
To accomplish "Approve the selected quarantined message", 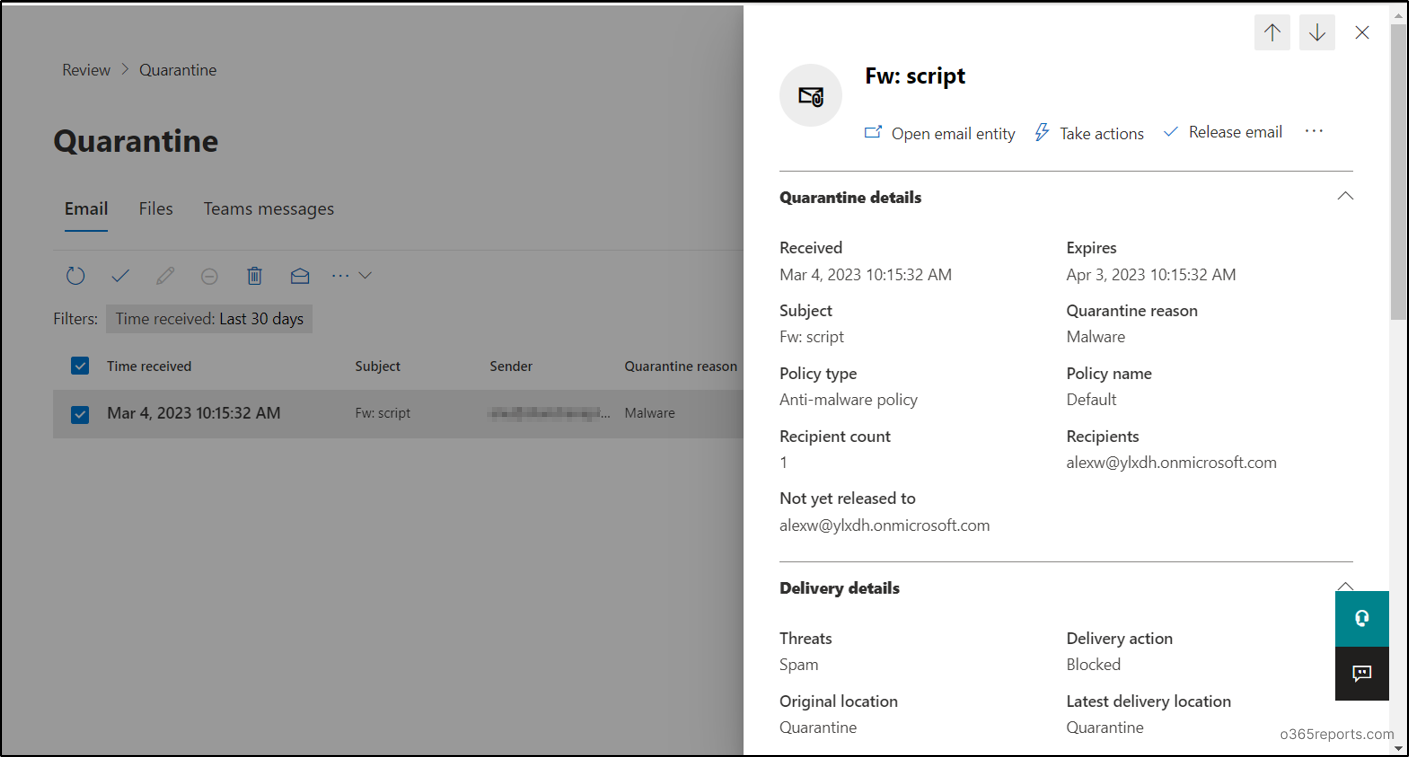I will click(x=120, y=275).
